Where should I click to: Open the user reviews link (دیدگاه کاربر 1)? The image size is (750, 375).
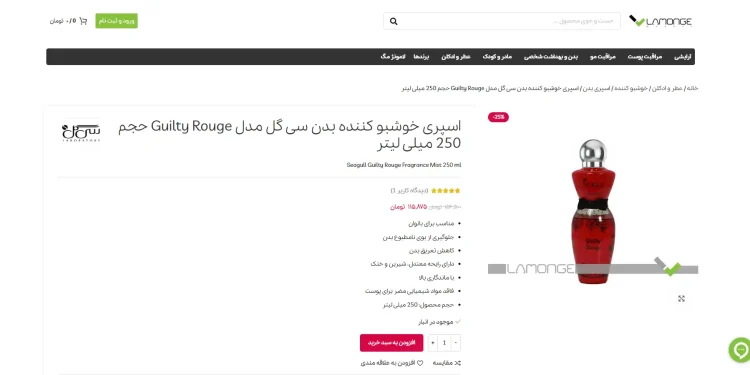(x=409, y=190)
